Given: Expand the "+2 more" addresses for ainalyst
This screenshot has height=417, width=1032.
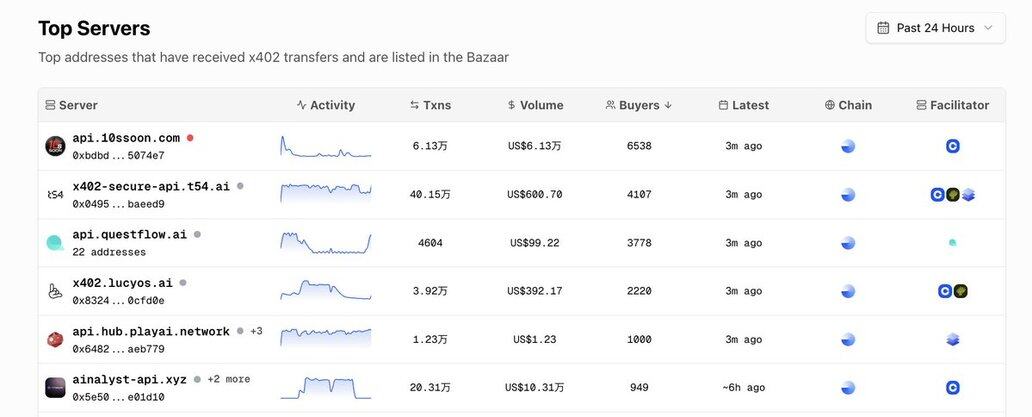Looking at the screenshot, I should tap(228, 380).
